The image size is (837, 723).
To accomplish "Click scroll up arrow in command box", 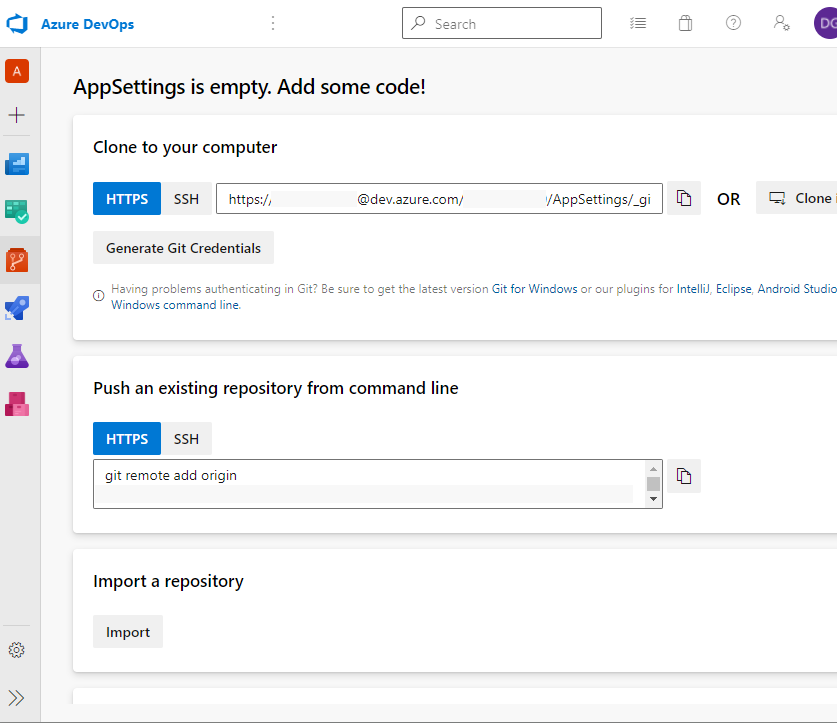I will (x=653, y=469).
